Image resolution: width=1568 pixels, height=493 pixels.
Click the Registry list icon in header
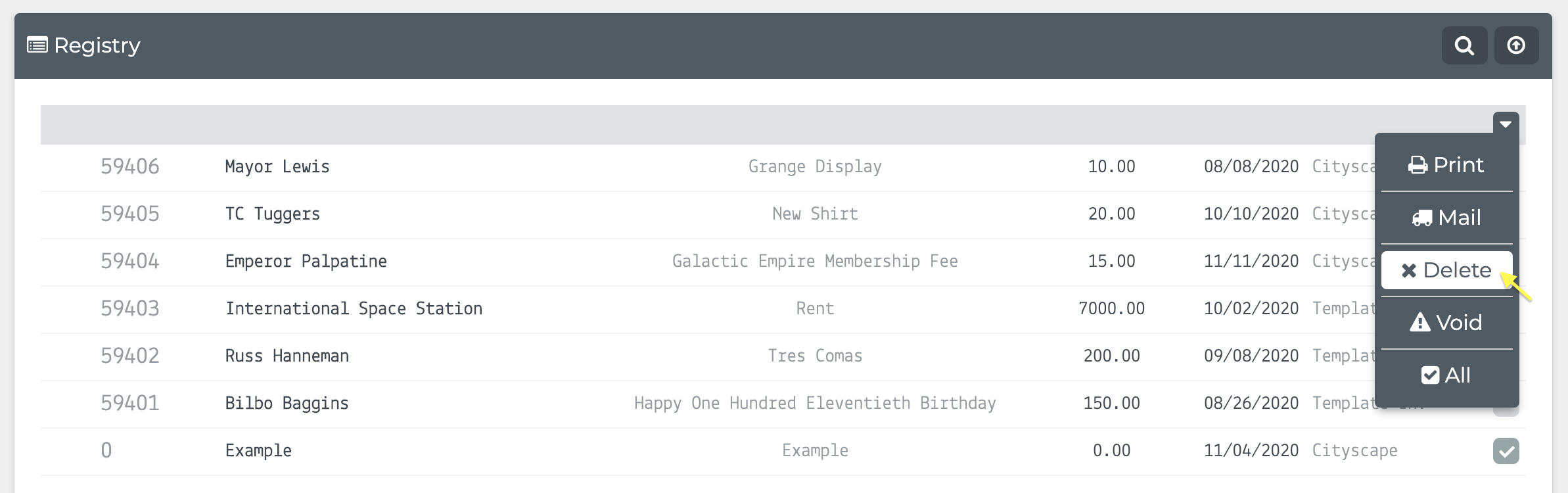[37, 45]
